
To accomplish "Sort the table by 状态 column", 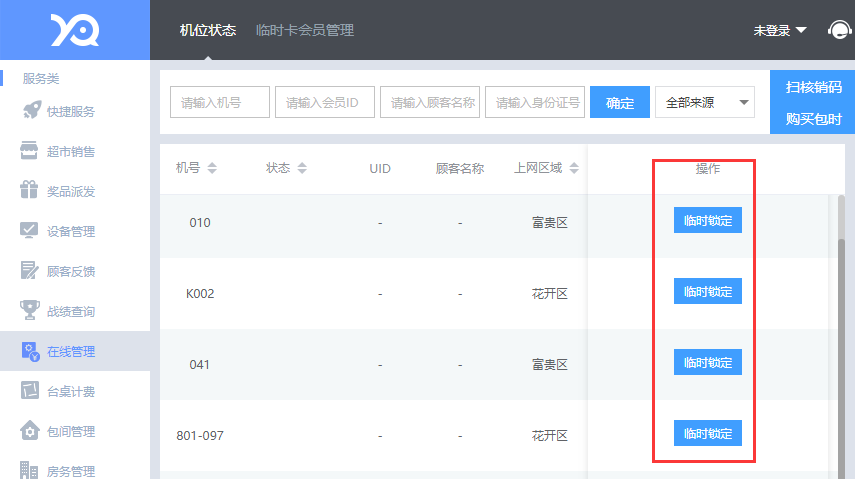I will tap(302, 168).
